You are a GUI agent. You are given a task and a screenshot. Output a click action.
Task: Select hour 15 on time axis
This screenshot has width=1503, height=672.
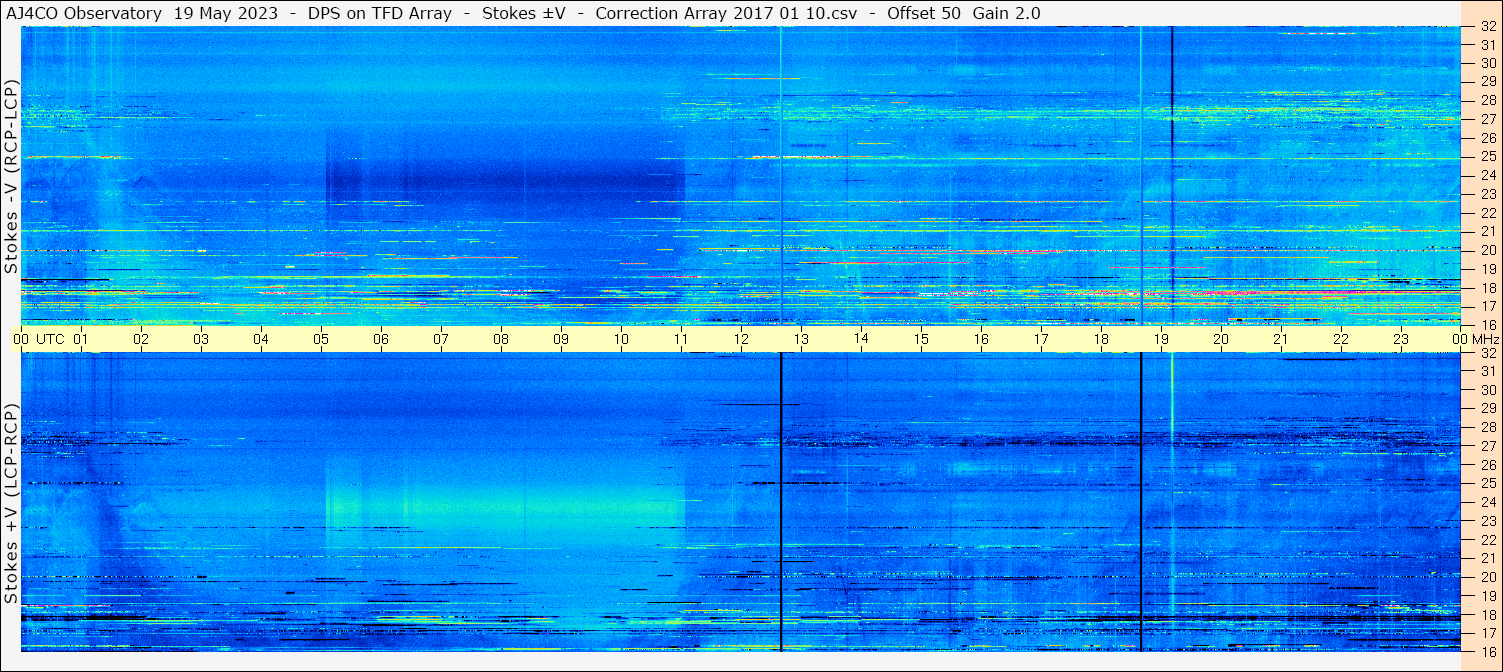click(921, 339)
